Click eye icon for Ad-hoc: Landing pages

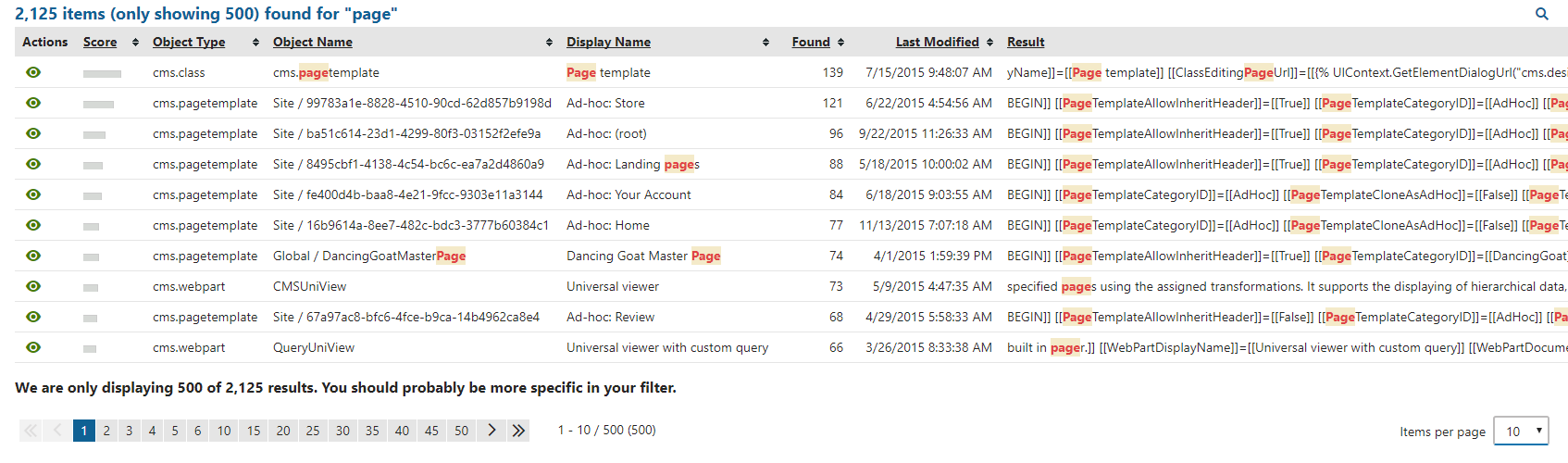[33, 164]
